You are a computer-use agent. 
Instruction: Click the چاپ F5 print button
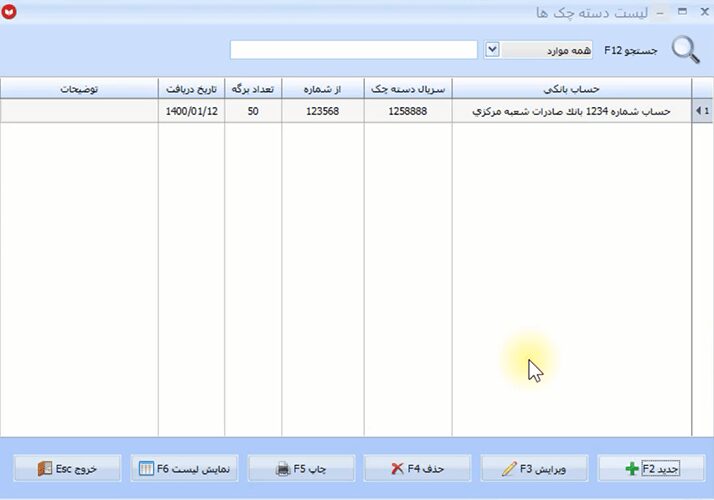301,468
